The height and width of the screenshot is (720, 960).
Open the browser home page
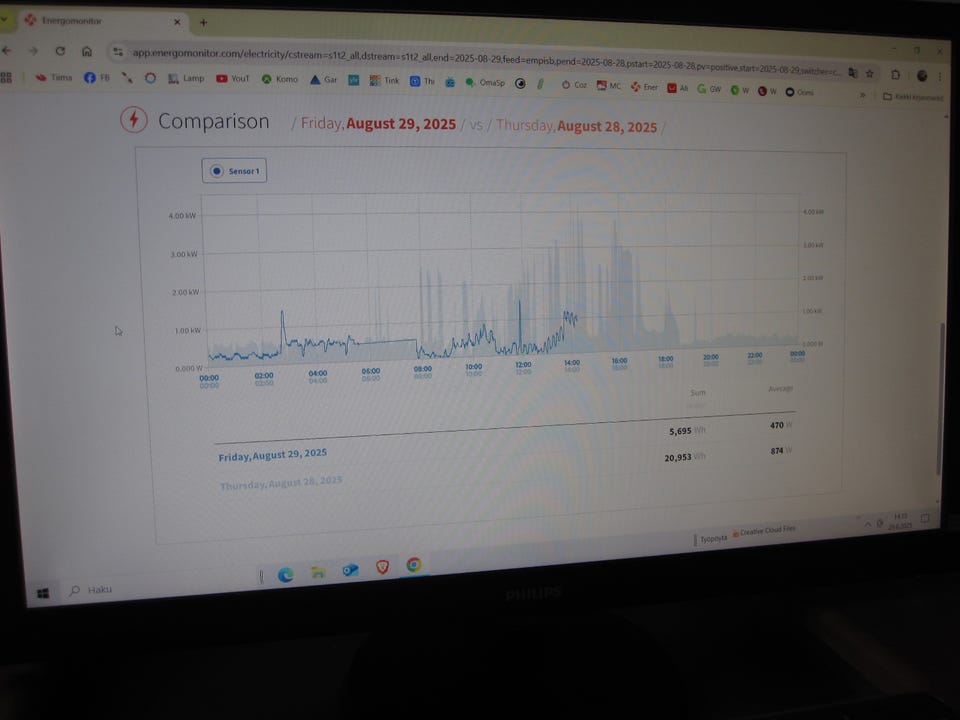[87, 51]
